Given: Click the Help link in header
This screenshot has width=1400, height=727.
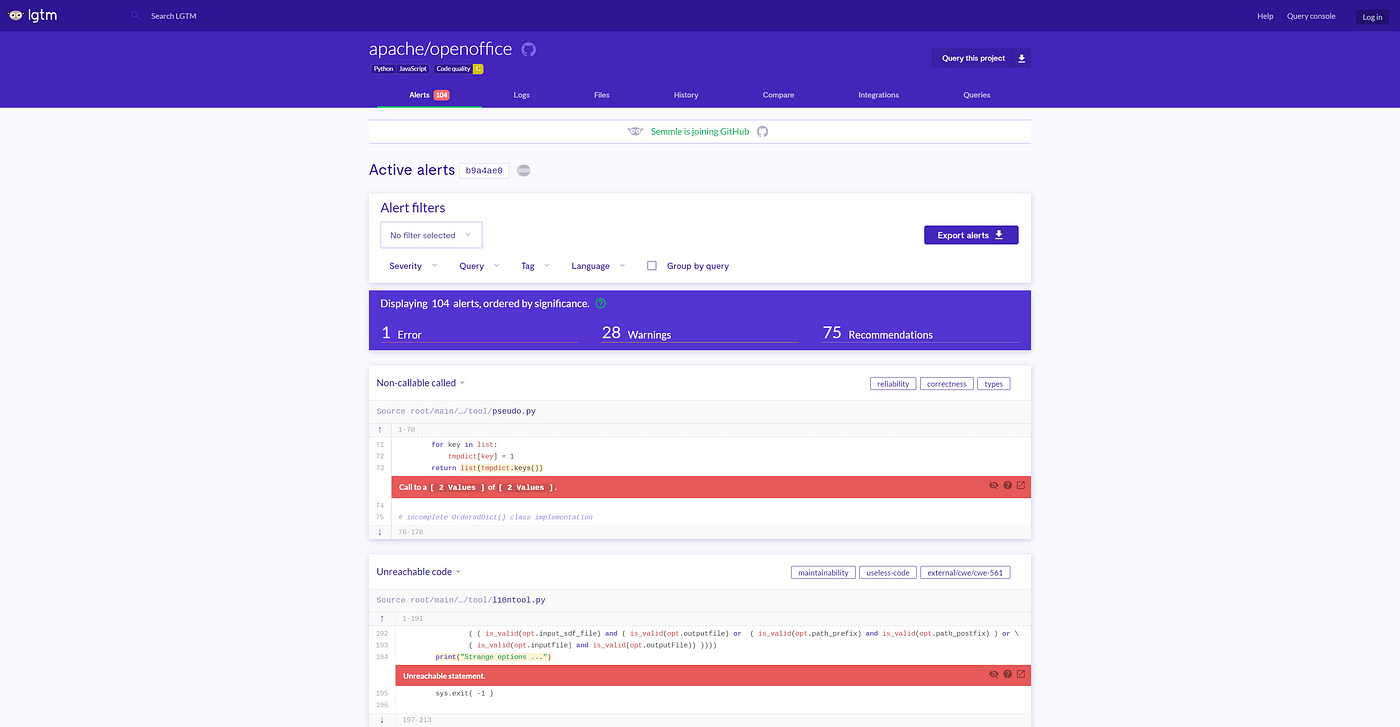Looking at the screenshot, I should [x=1265, y=16].
